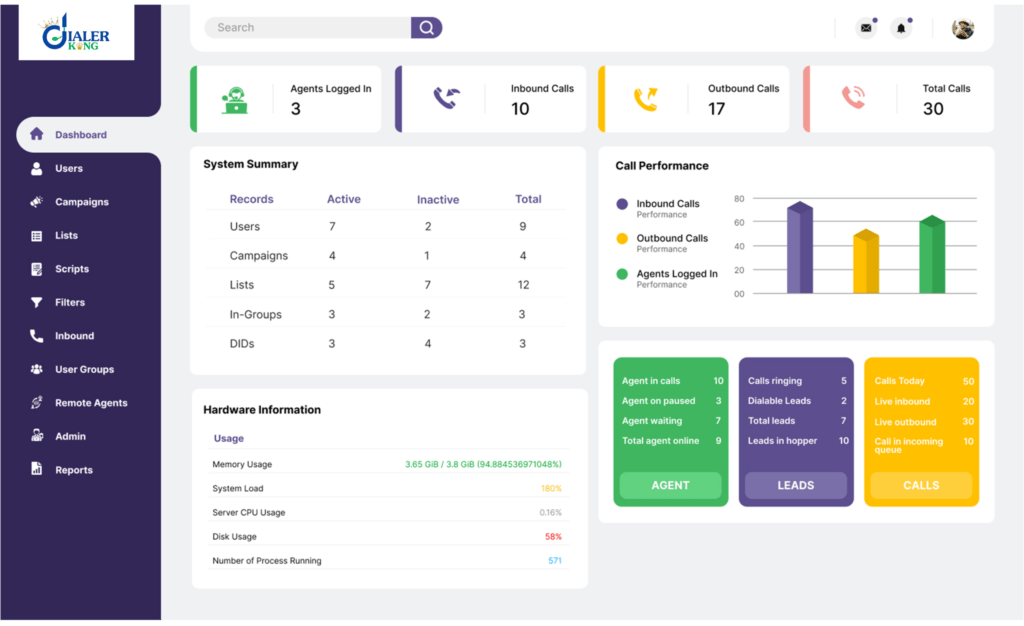Click the CALLS button
The image size is (1024, 626).
pos(920,485)
